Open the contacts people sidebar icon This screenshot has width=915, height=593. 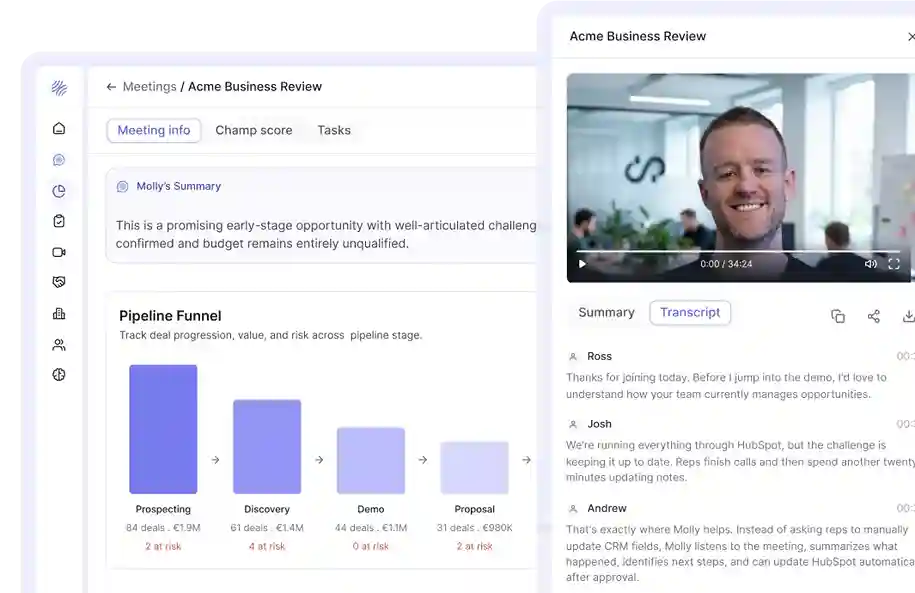(x=59, y=345)
